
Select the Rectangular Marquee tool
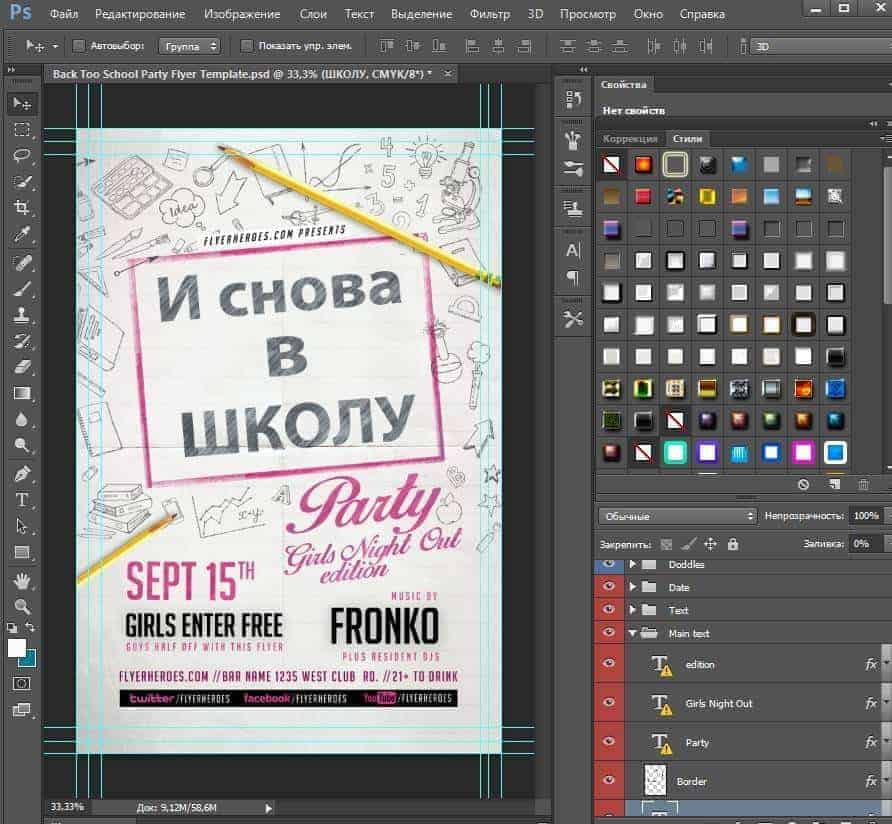point(22,129)
